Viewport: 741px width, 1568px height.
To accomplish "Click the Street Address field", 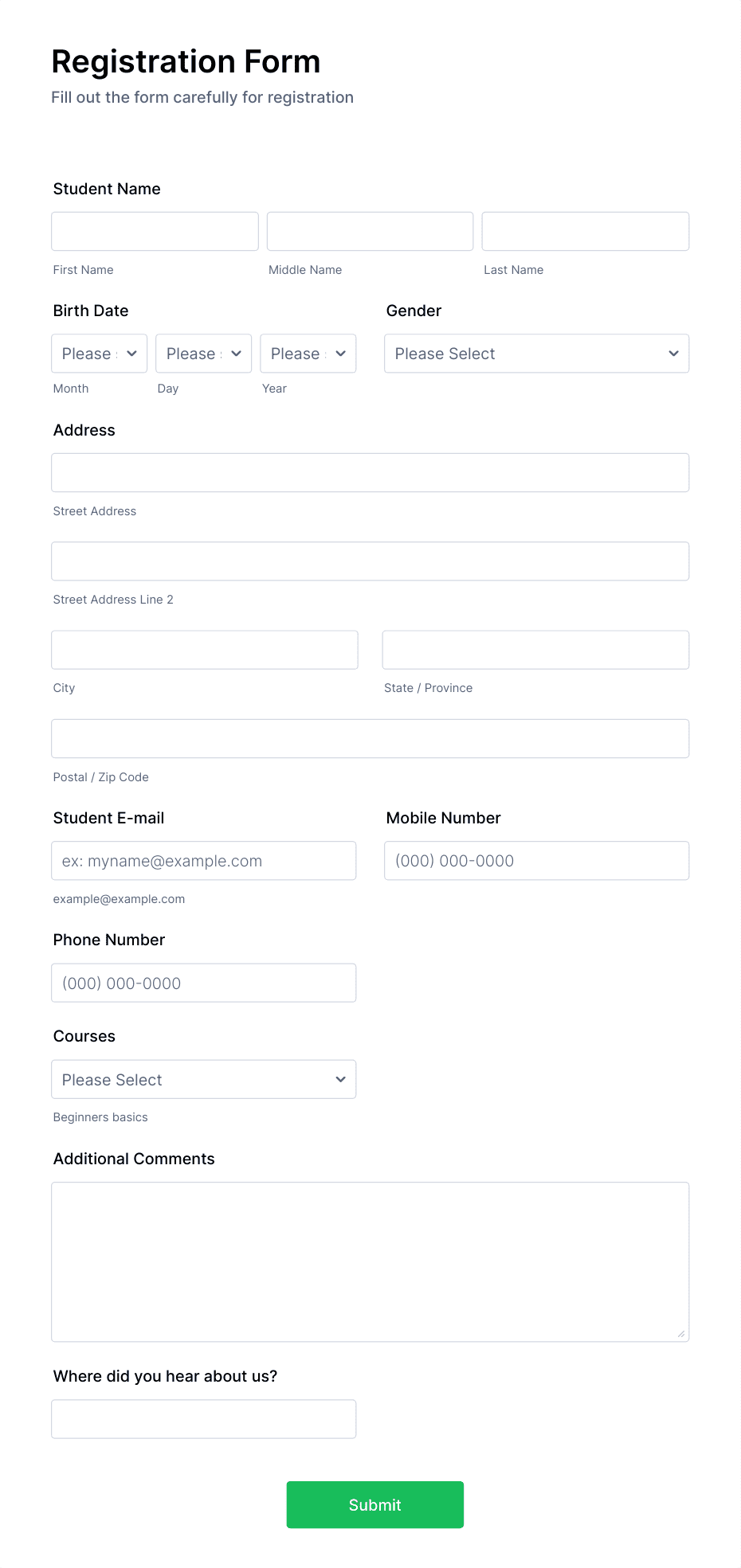I will [x=370, y=471].
